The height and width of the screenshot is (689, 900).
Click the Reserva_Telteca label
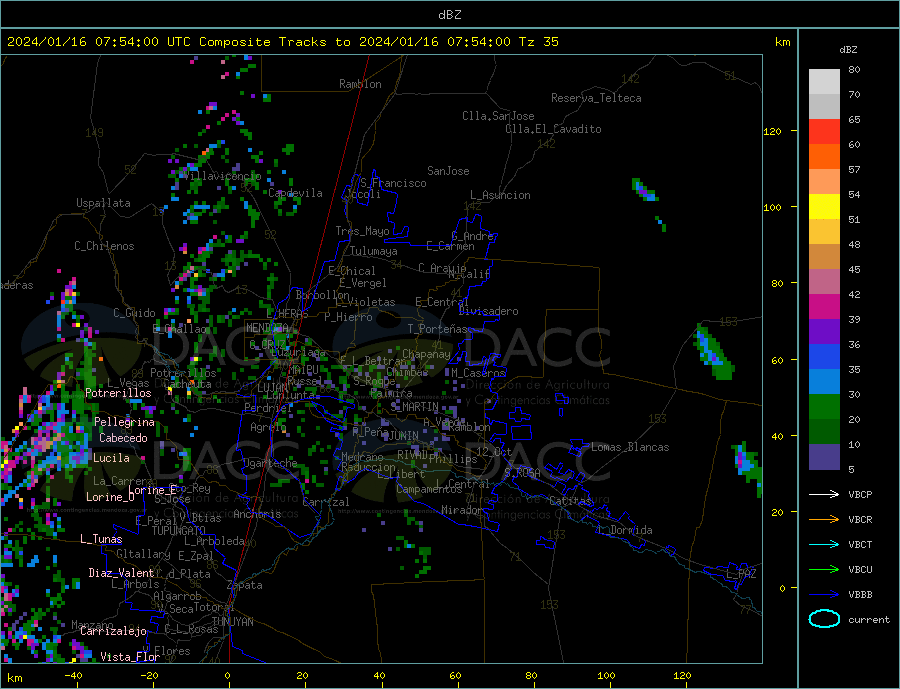tap(596, 98)
